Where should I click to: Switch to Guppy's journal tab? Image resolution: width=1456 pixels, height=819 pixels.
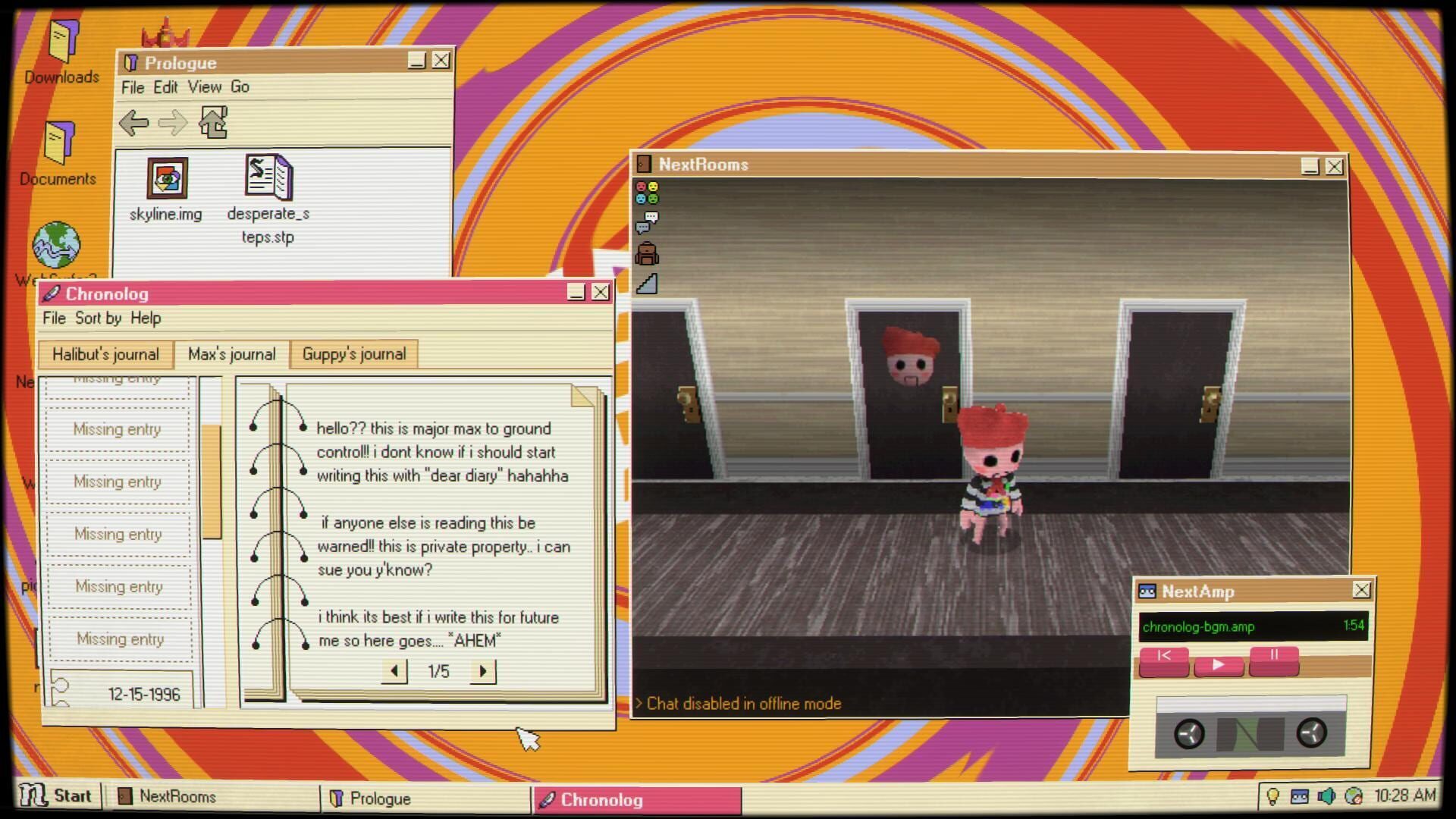click(x=353, y=353)
